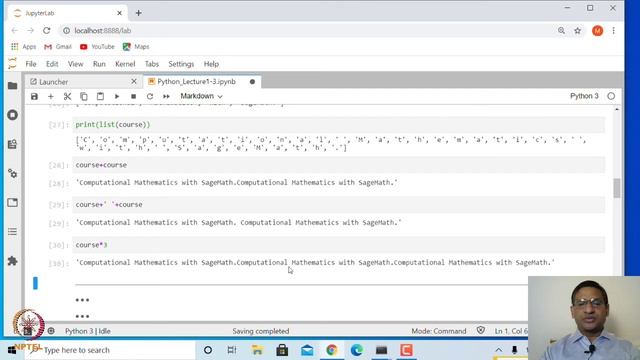Open the Edit menu
This screenshot has height=360, width=640.
[52, 64]
